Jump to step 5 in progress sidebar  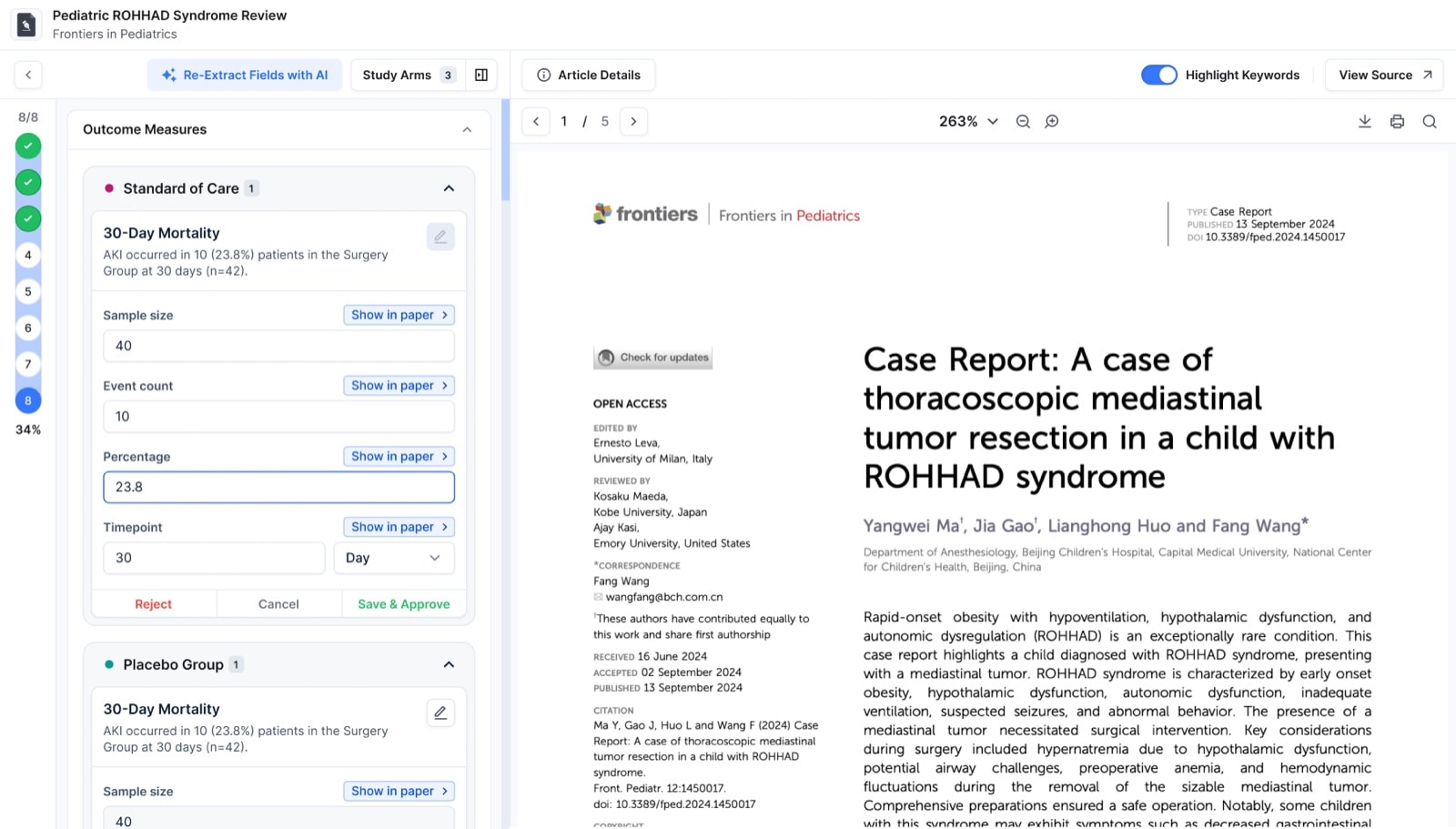pyautogui.click(x=28, y=291)
